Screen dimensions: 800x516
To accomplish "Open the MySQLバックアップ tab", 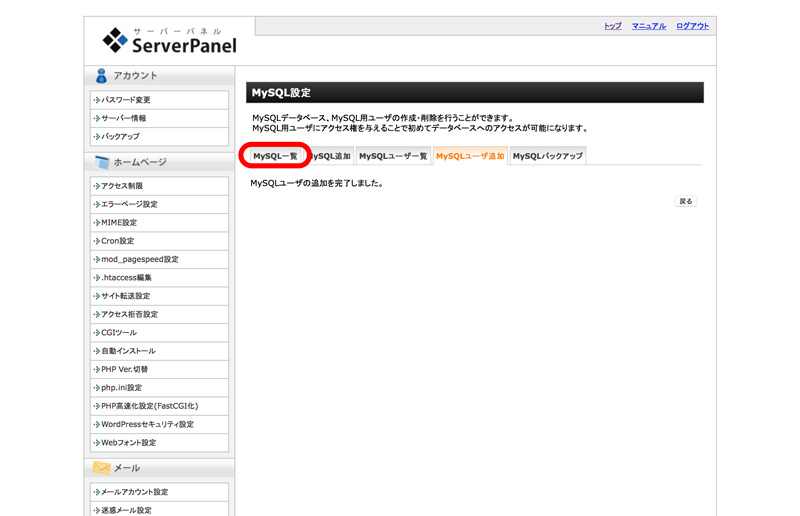I will coord(547,156).
